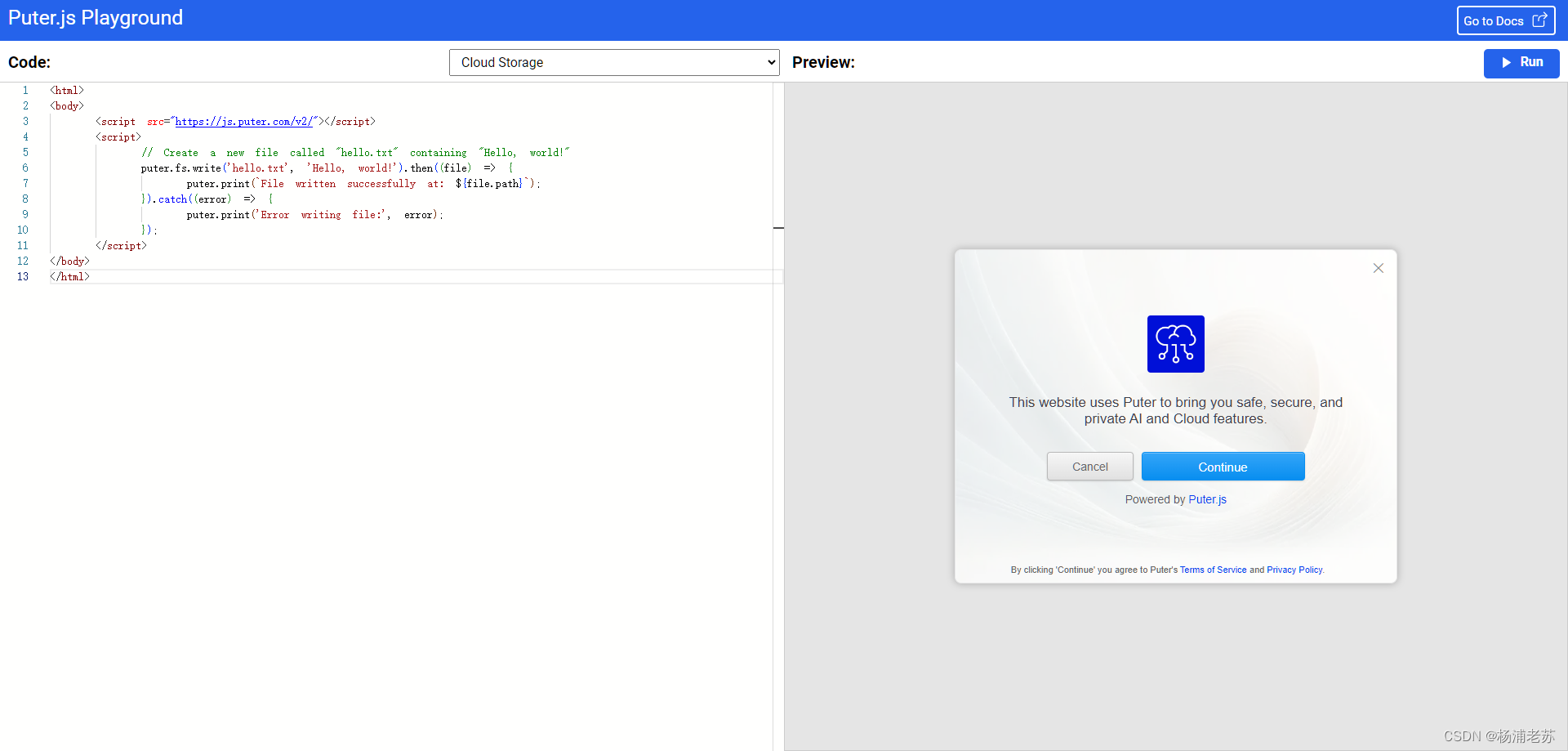Click line number 7 in the gutter
Viewport: 1568px width, 751px height.
click(x=25, y=184)
